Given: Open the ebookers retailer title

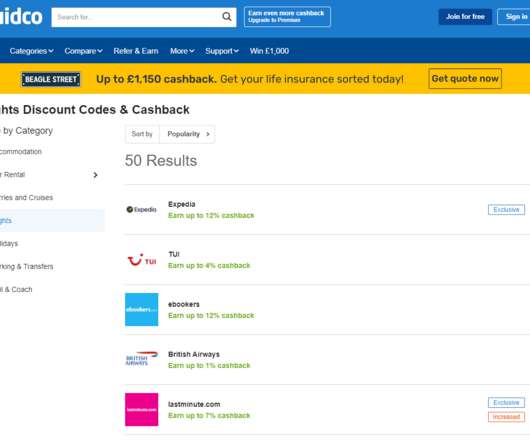Looking at the screenshot, I should 184,304.
